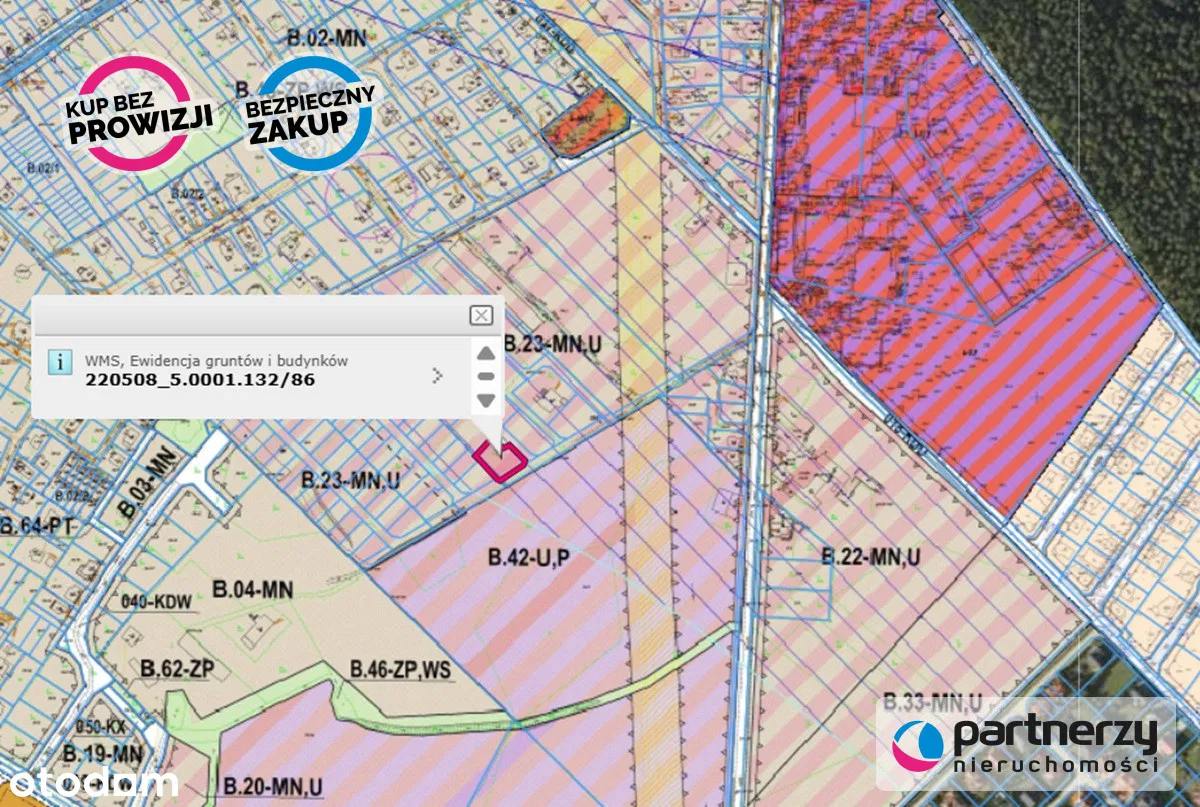Click the blue info icon in popup

61,362
